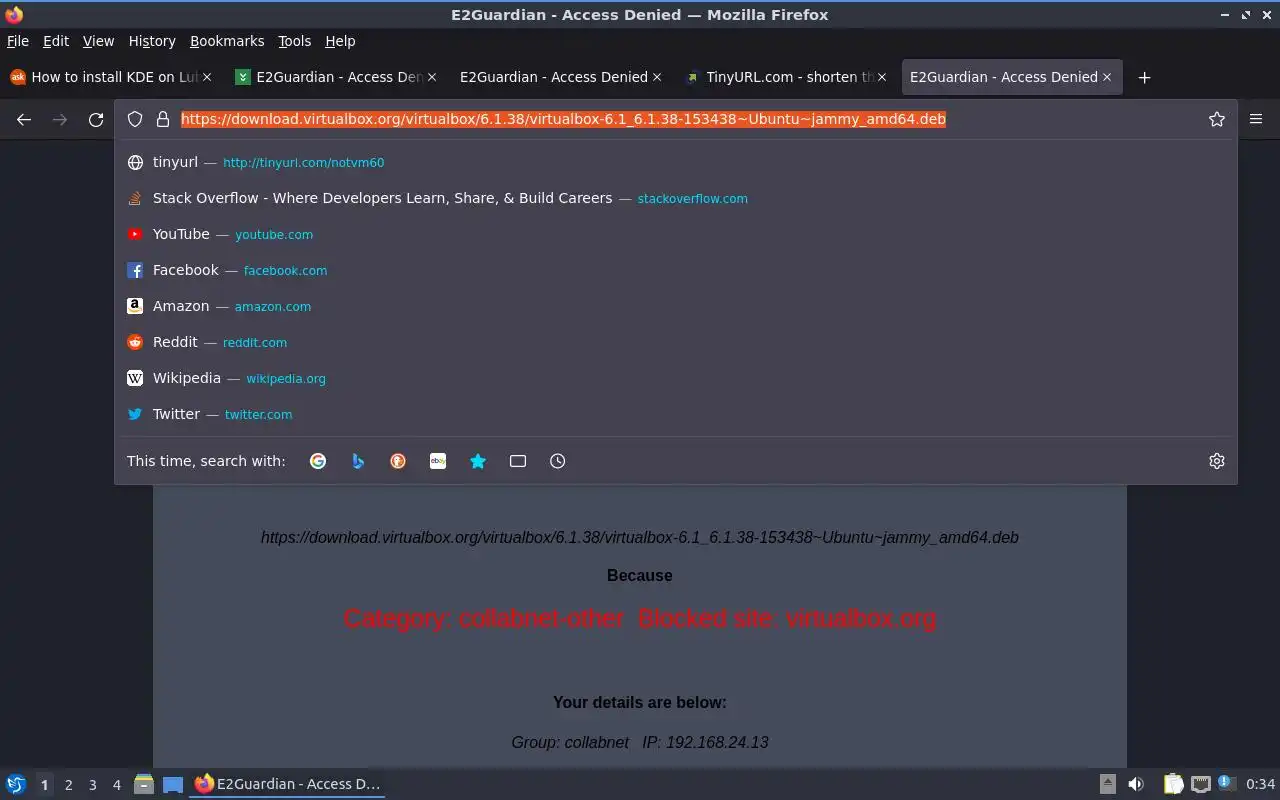Search in Bookmarks via star icon
Image resolution: width=1280 pixels, height=800 pixels.
[478, 461]
